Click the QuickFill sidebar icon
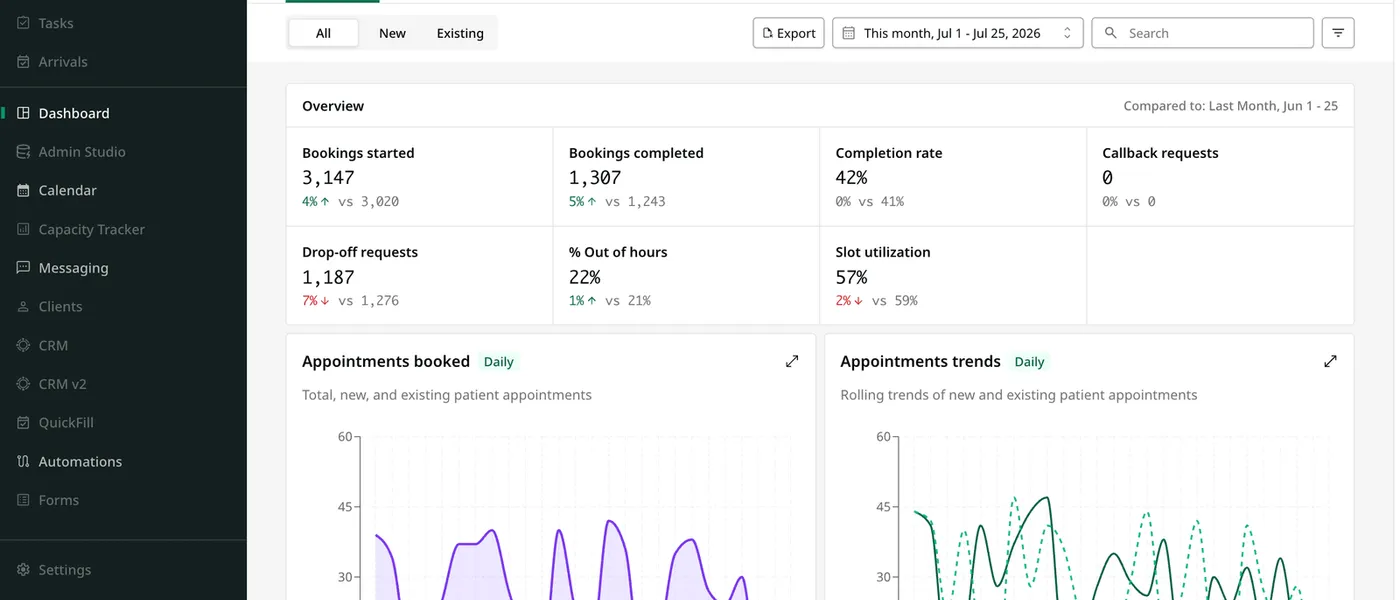This screenshot has height=600, width=1400. [23, 423]
